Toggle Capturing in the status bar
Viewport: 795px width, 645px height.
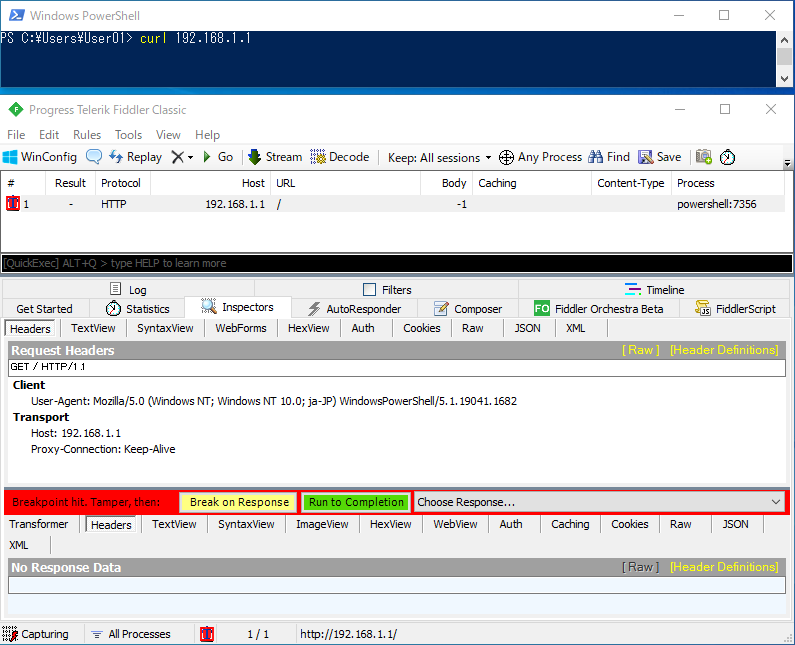36,634
